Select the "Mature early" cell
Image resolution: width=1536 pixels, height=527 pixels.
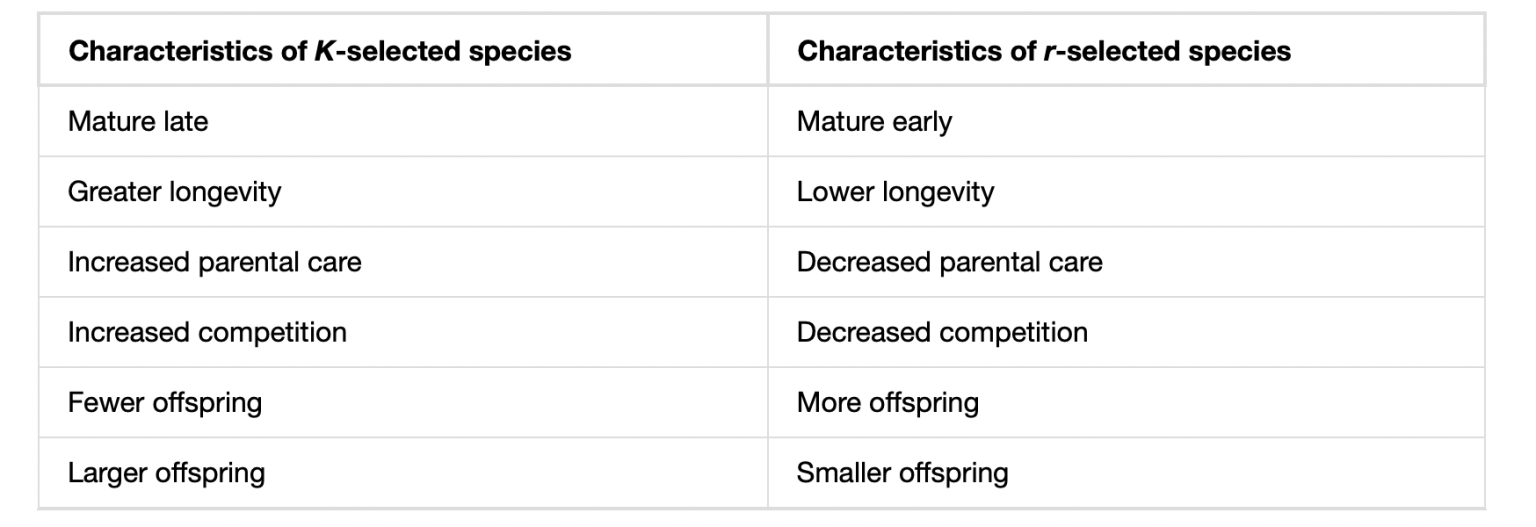coord(874,122)
